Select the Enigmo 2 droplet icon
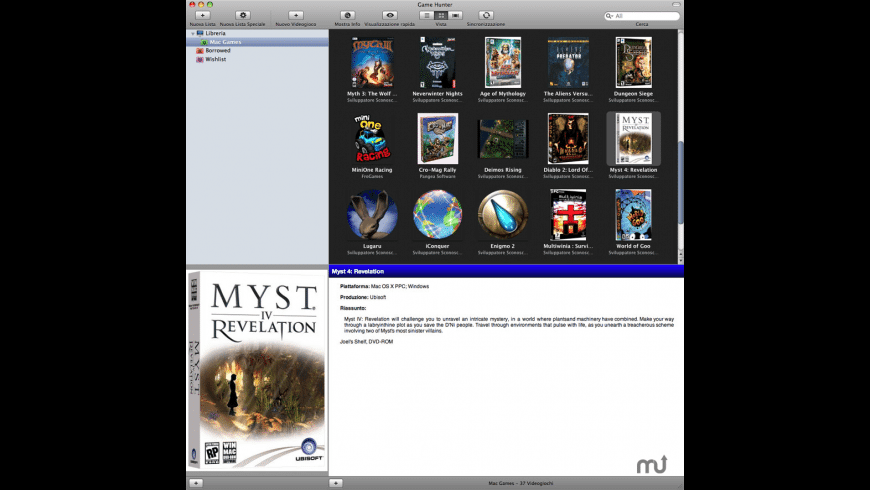The width and height of the screenshot is (870, 490). pyautogui.click(x=503, y=215)
